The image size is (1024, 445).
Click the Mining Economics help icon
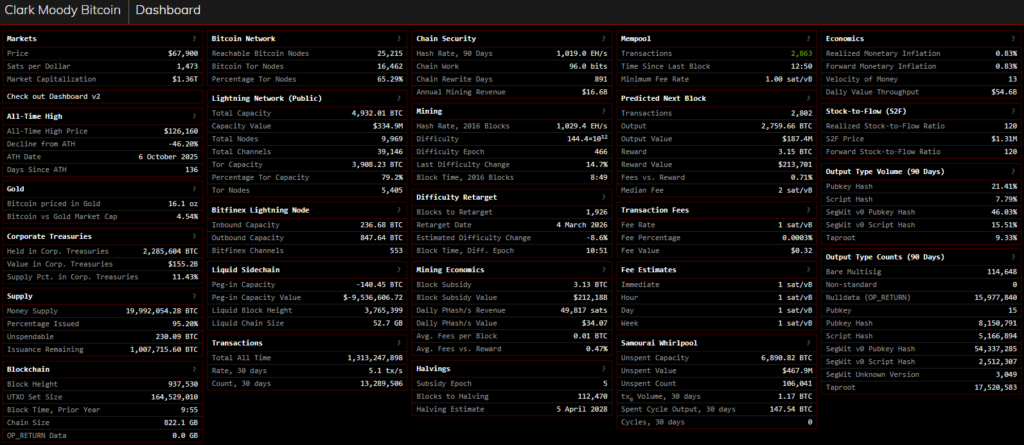(x=604, y=269)
